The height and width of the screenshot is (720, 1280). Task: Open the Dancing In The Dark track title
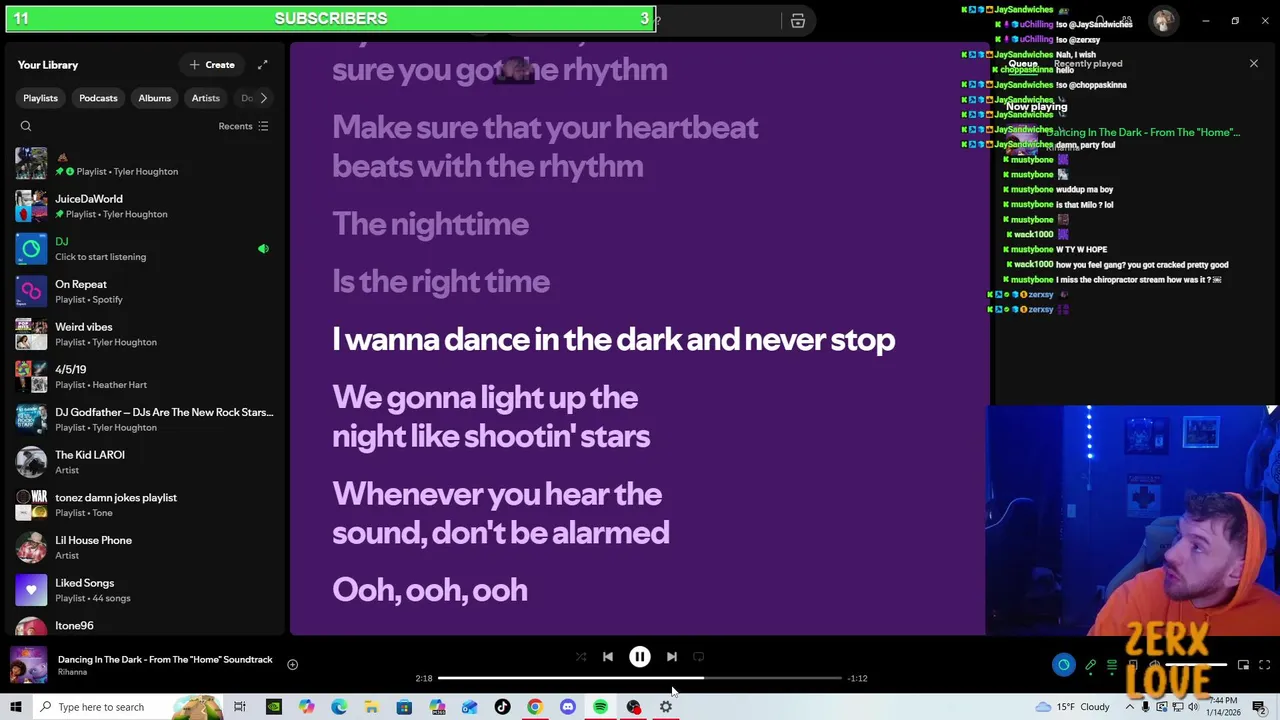tap(165, 659)
